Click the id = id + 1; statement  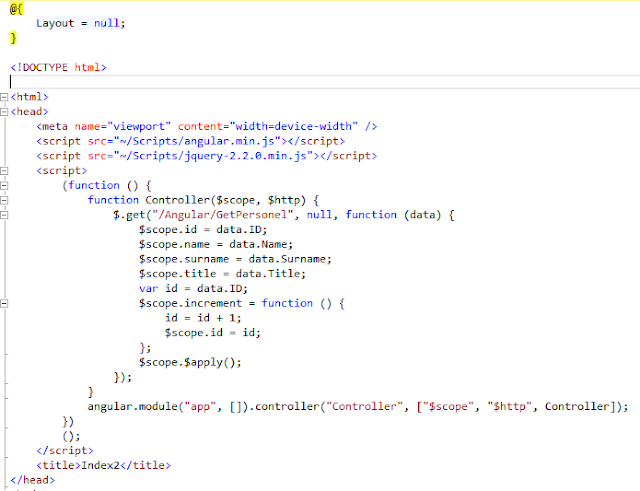tap(203, 318)
